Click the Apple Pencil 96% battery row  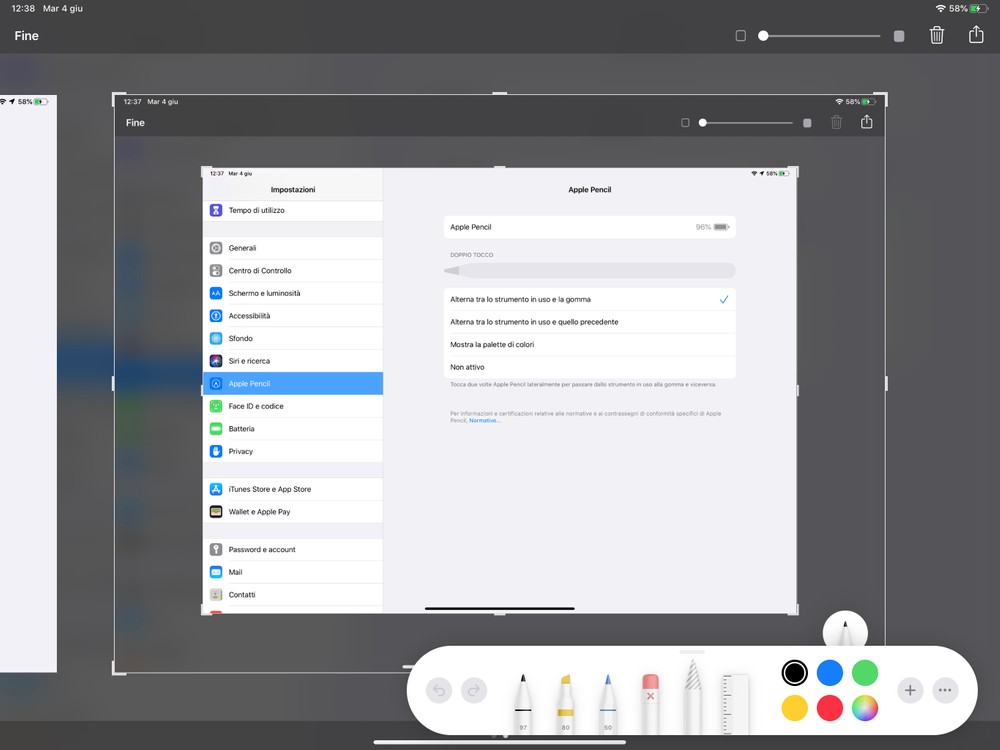click(x=590, y=227)
